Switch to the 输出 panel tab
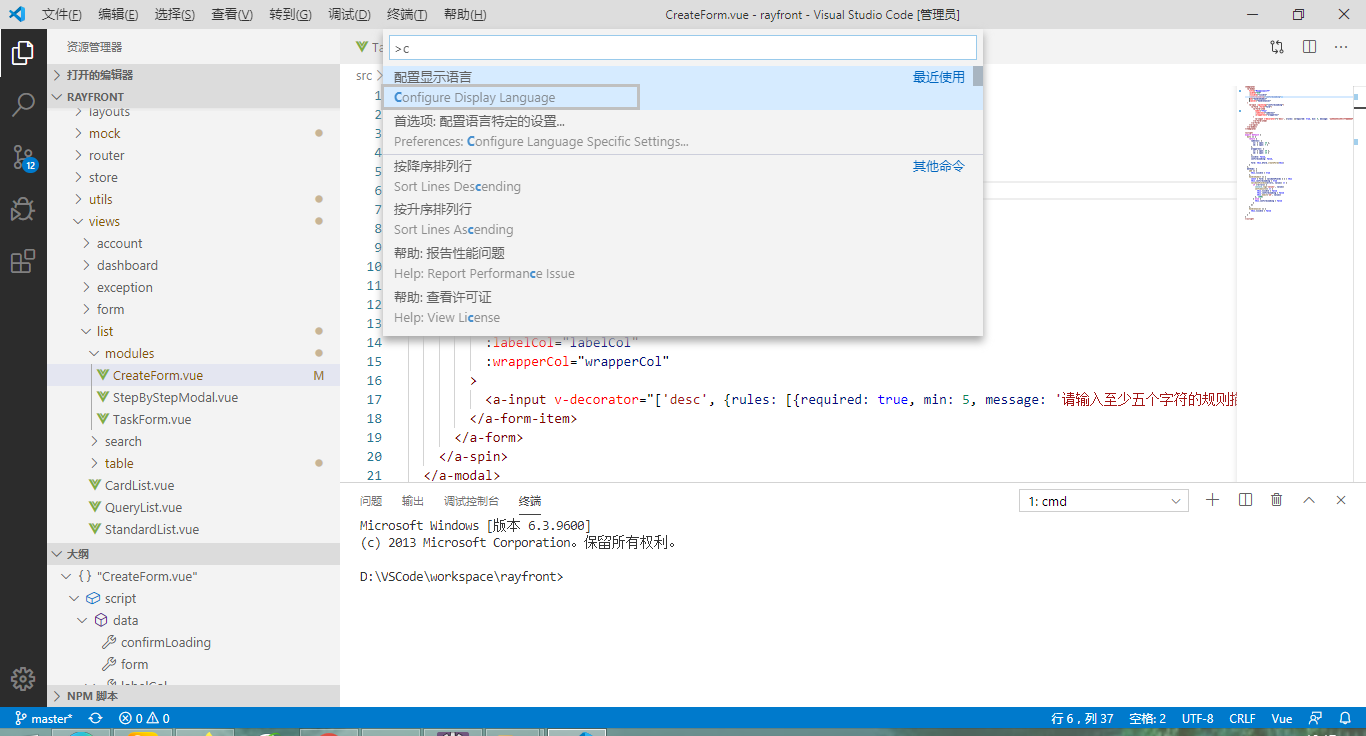This screenshot has width=1366, height=736. 413,501
